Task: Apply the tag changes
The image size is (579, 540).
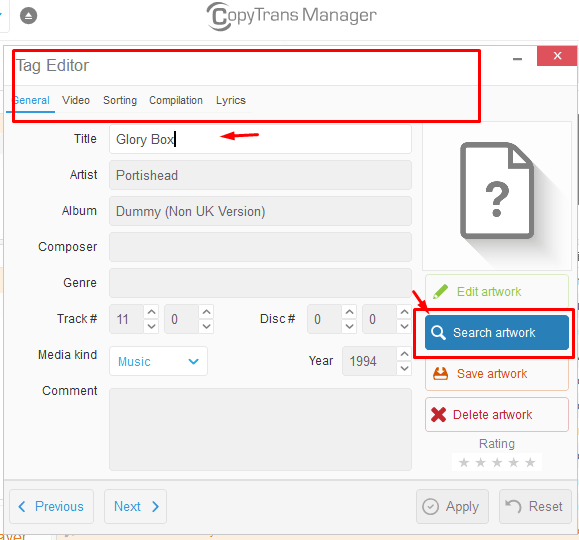Action: click(452, 506)
